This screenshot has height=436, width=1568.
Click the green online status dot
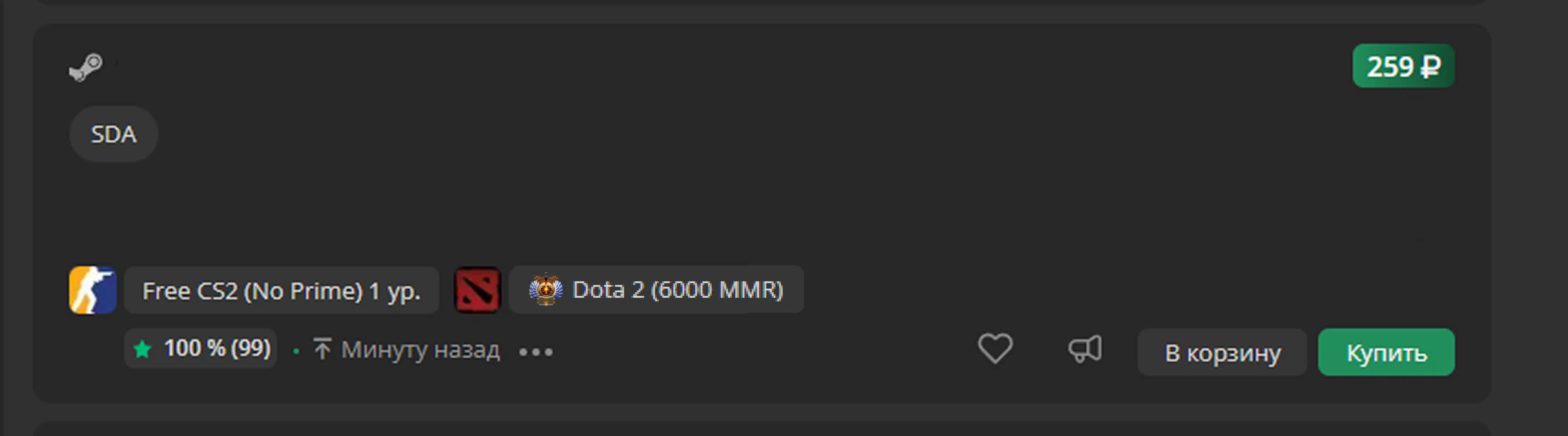pyautogui.click(x=296, y=351)
